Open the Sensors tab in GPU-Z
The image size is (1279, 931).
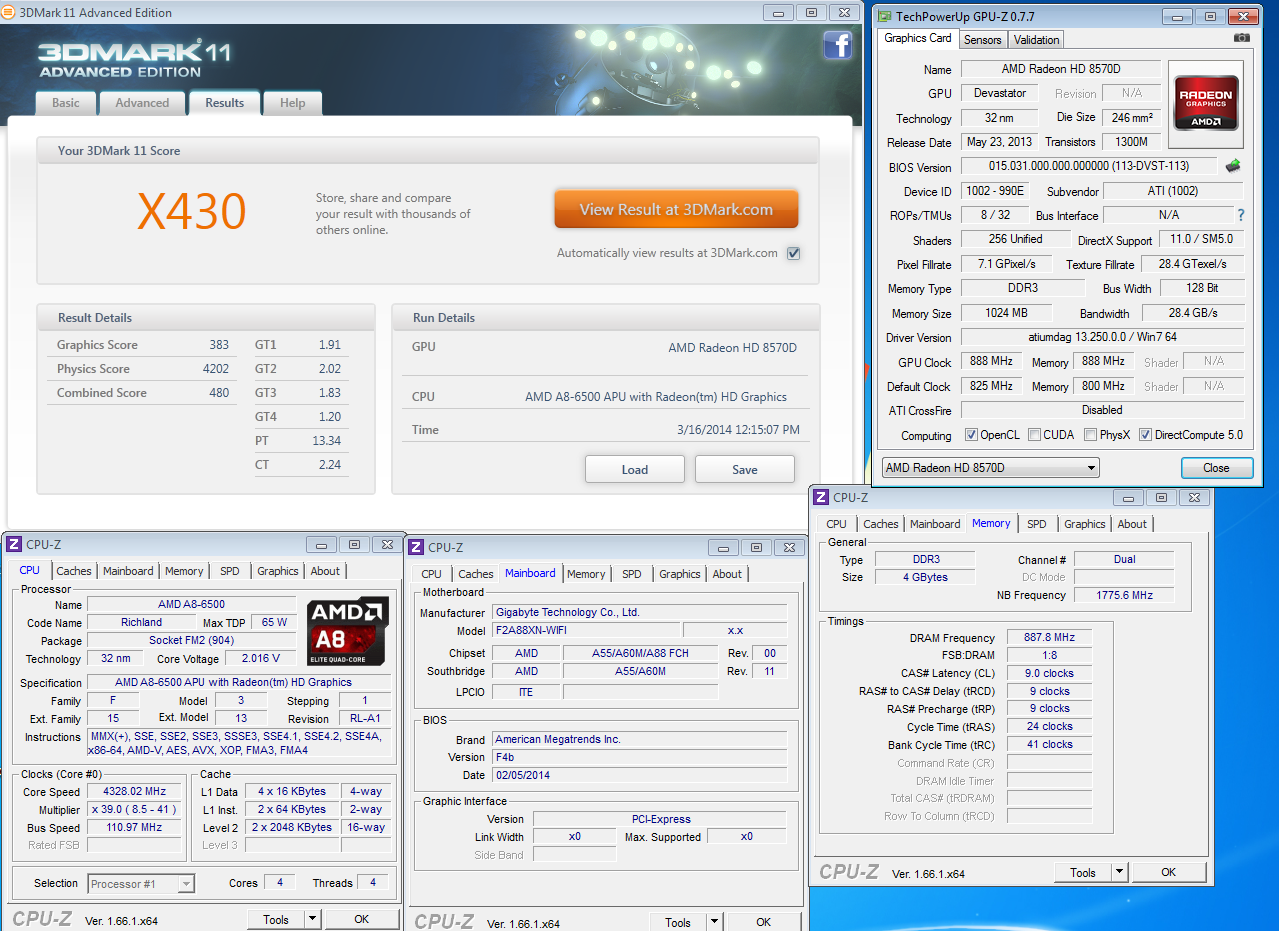pyautogui.click(x=982, y=40)
